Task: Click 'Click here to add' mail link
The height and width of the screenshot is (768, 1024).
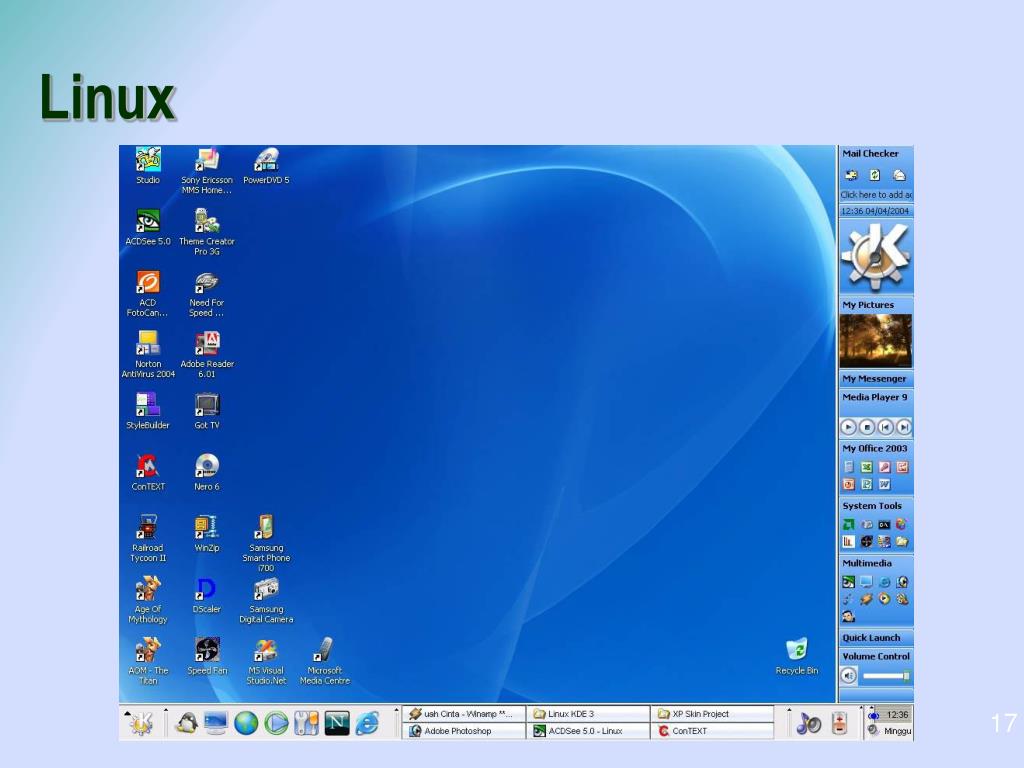Action: (876, 195)
